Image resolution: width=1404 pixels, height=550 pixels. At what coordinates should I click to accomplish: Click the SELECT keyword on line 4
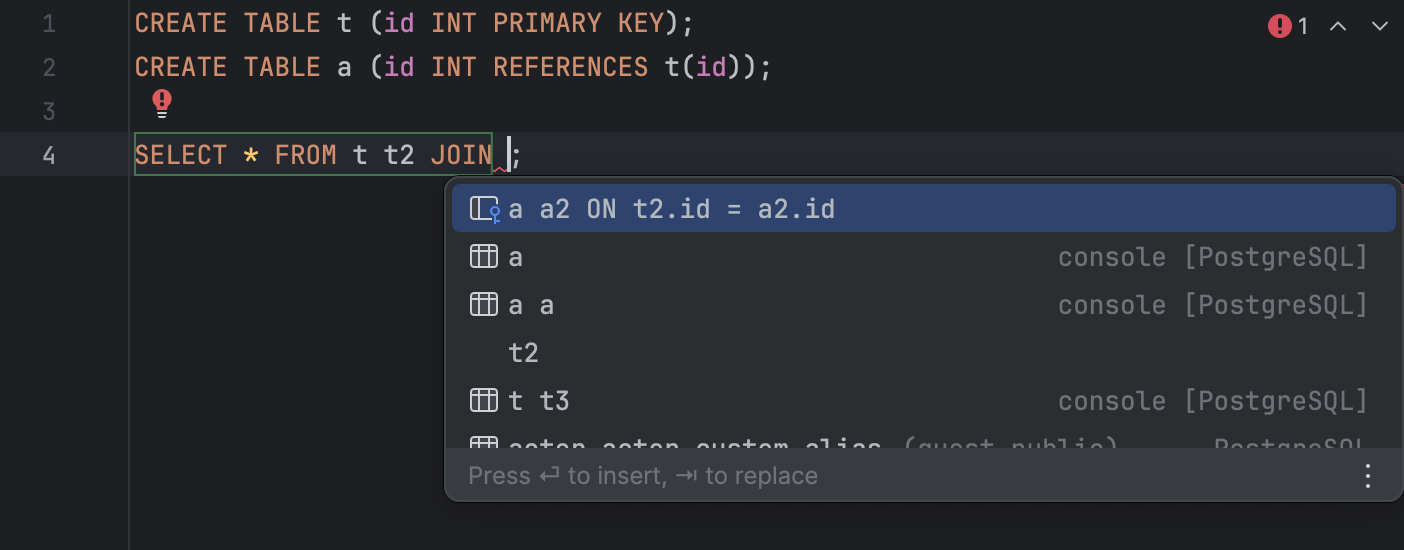pos(181,155)
